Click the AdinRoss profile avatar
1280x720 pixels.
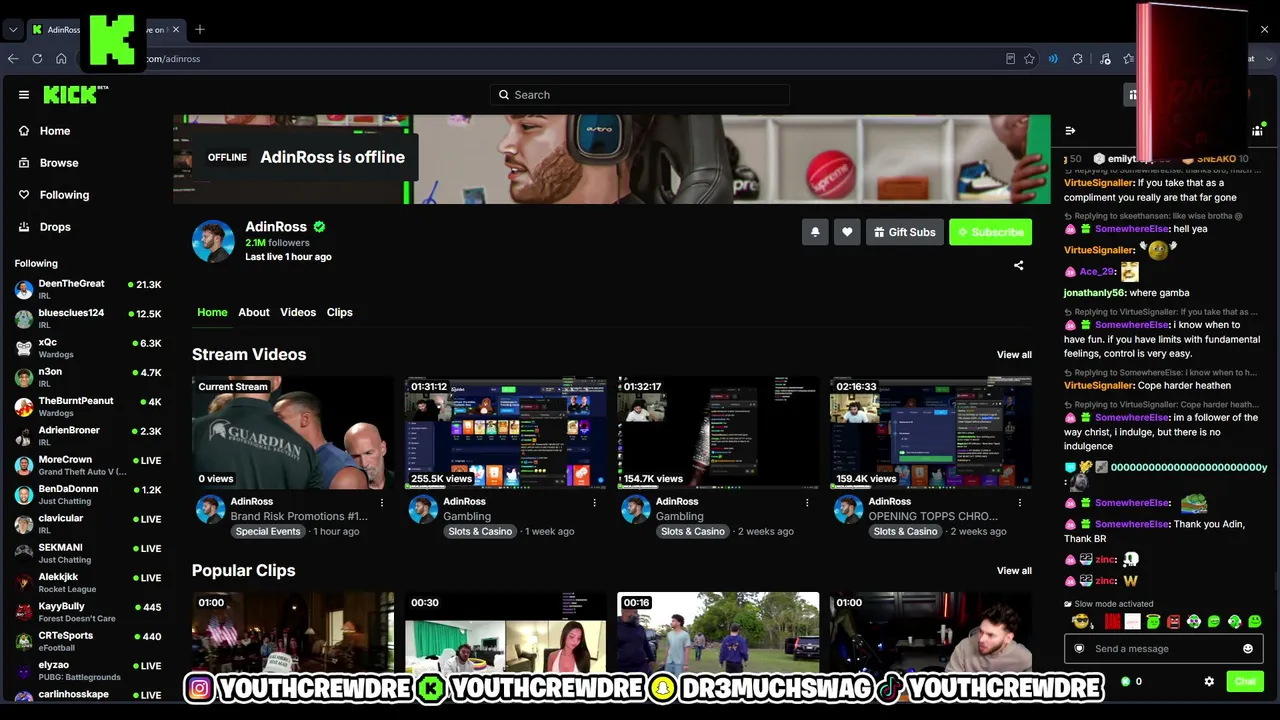213,241
